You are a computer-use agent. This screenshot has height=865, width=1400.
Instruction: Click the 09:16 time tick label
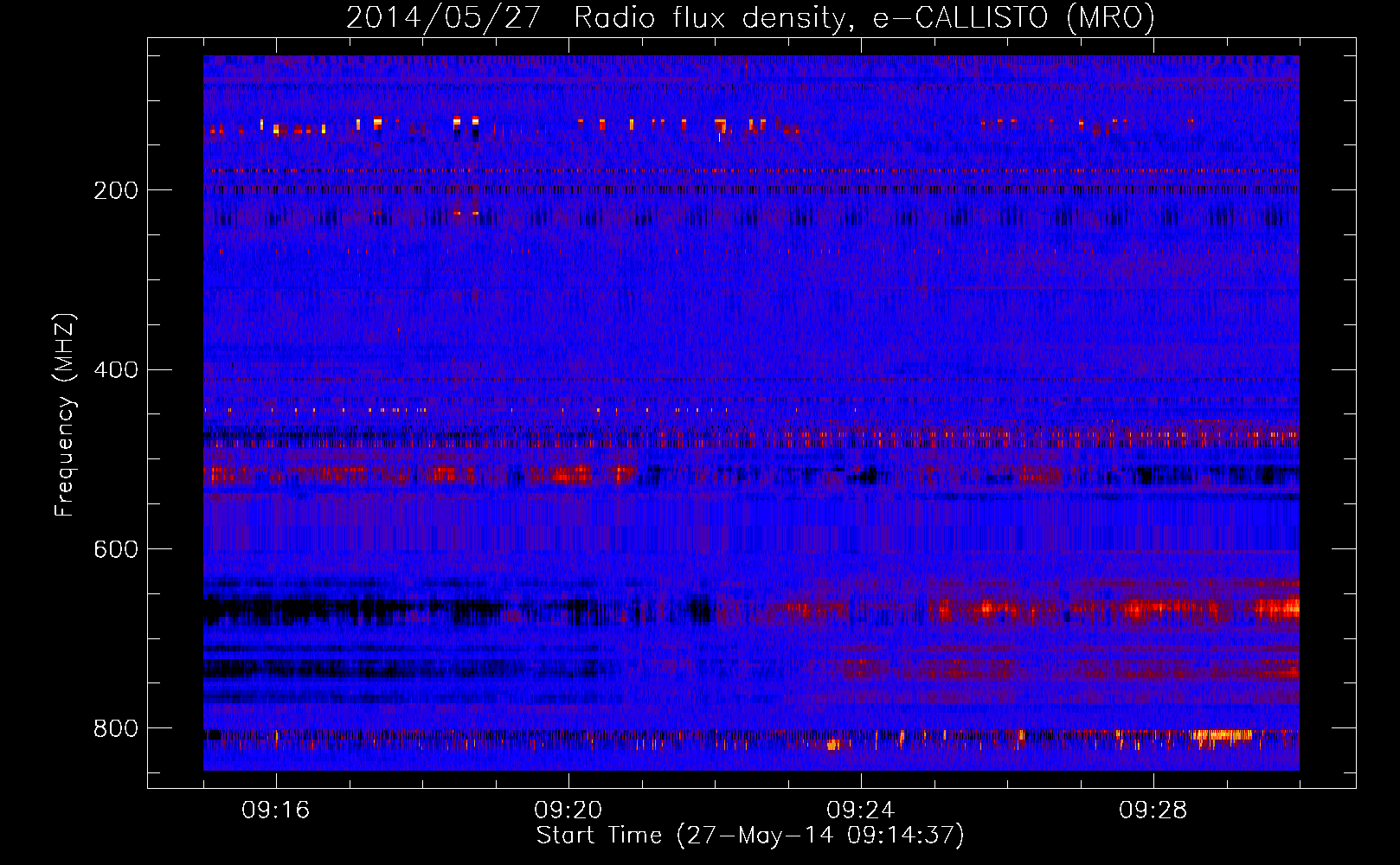click(276, 811)
